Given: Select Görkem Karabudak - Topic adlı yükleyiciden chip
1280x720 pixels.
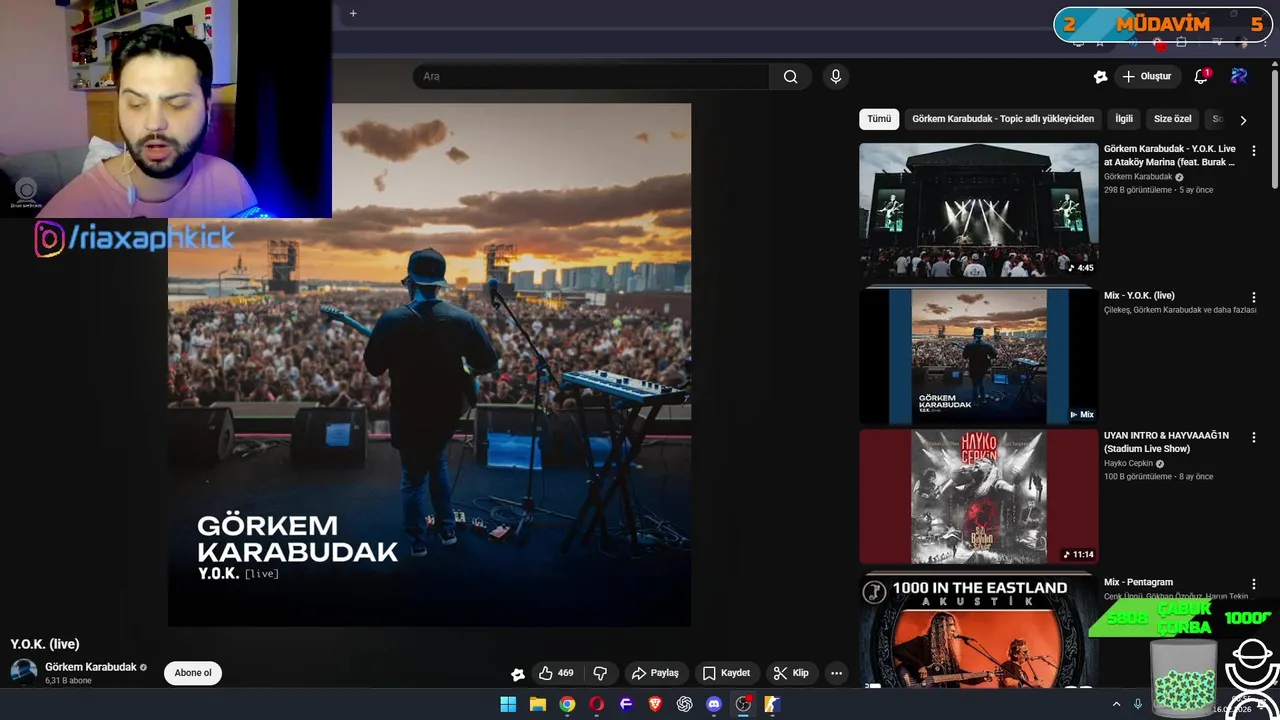Looking at the screenshot, I should coord(1003,119).
